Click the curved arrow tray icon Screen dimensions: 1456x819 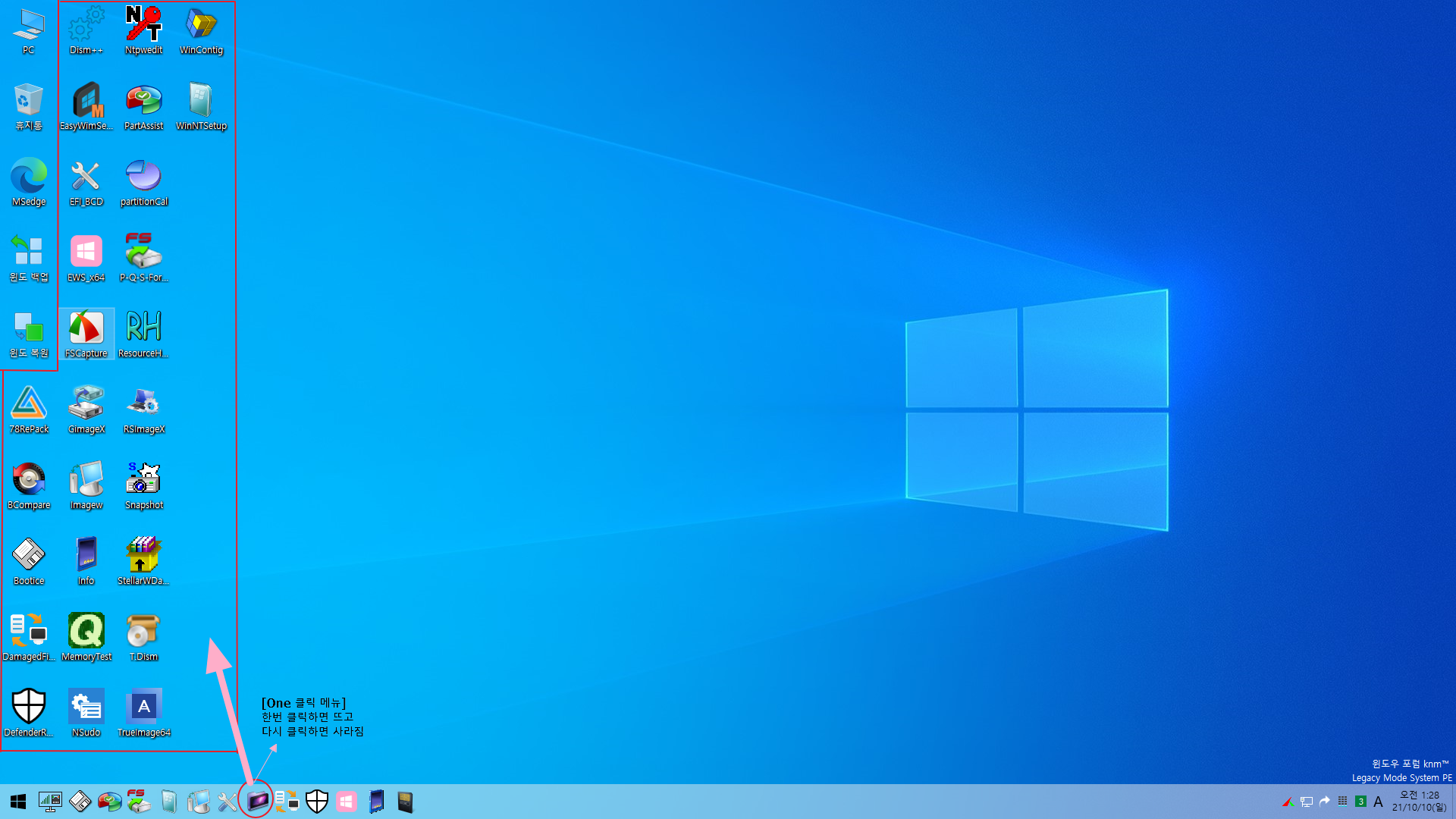(1325, 801)
